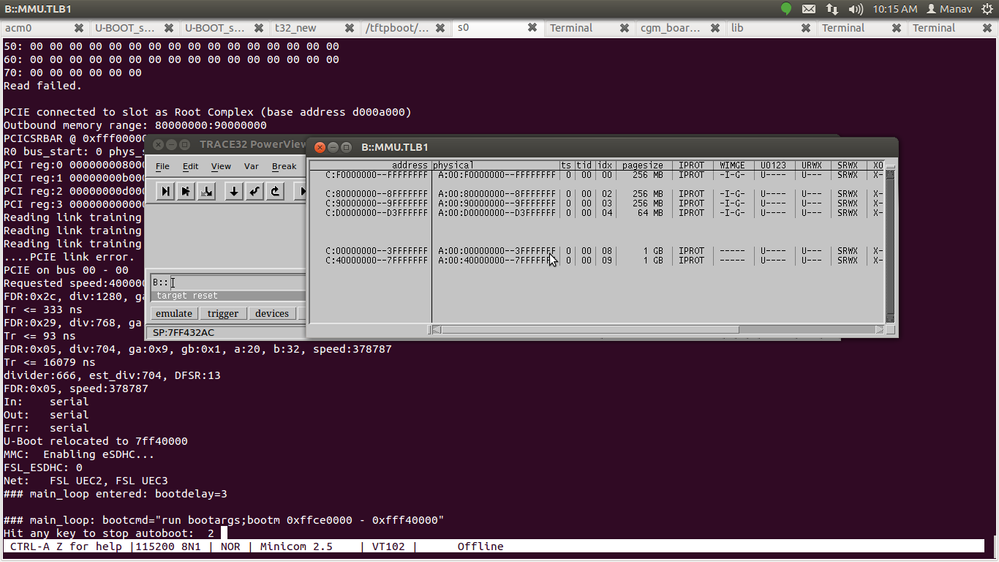The height and width of the screenshot is (562, 999).
Task: Open the mail envelope indicator
Action: click(x=809, y=9)
